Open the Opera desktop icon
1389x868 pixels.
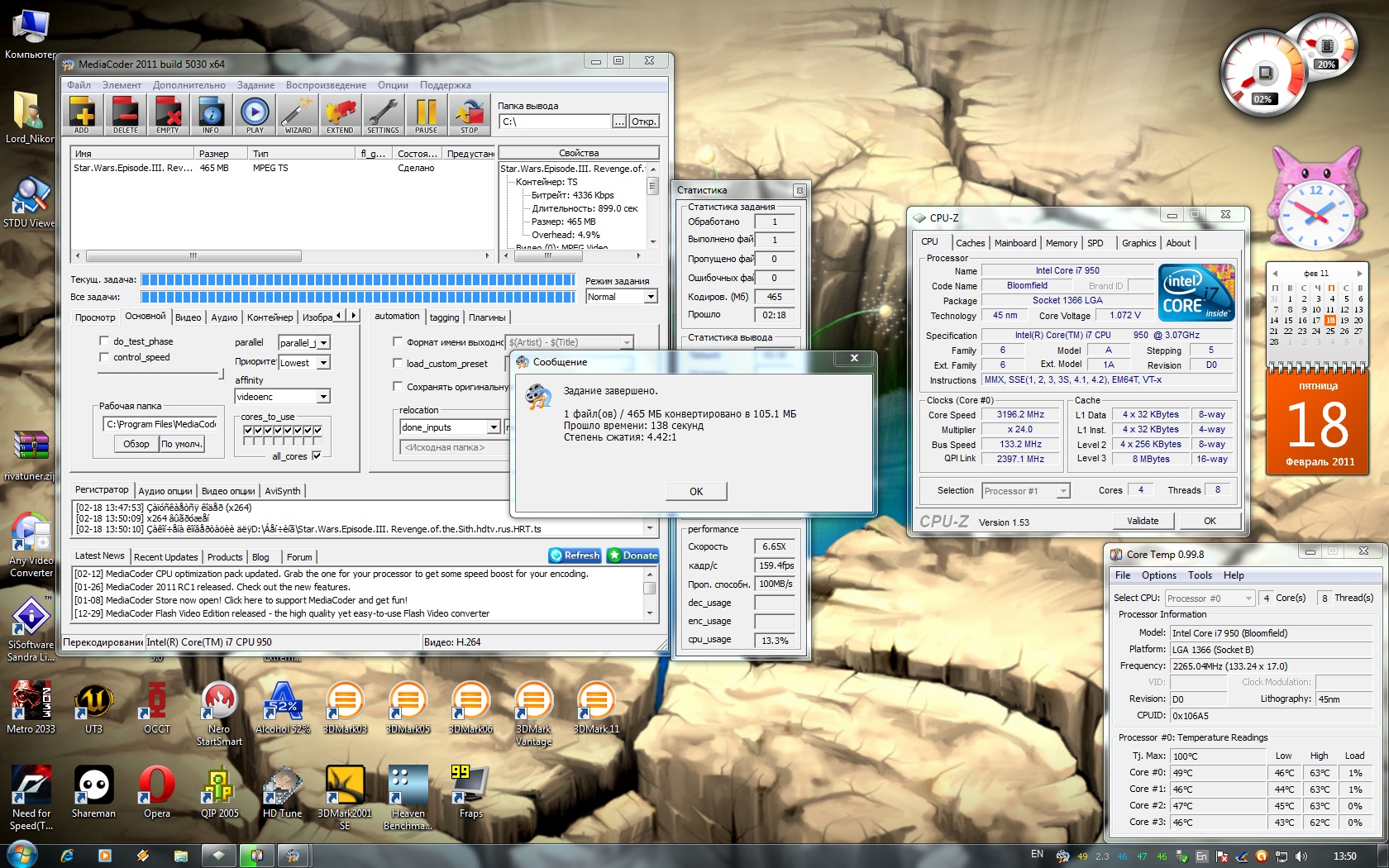pyautogui.click(x=156, y=792)
